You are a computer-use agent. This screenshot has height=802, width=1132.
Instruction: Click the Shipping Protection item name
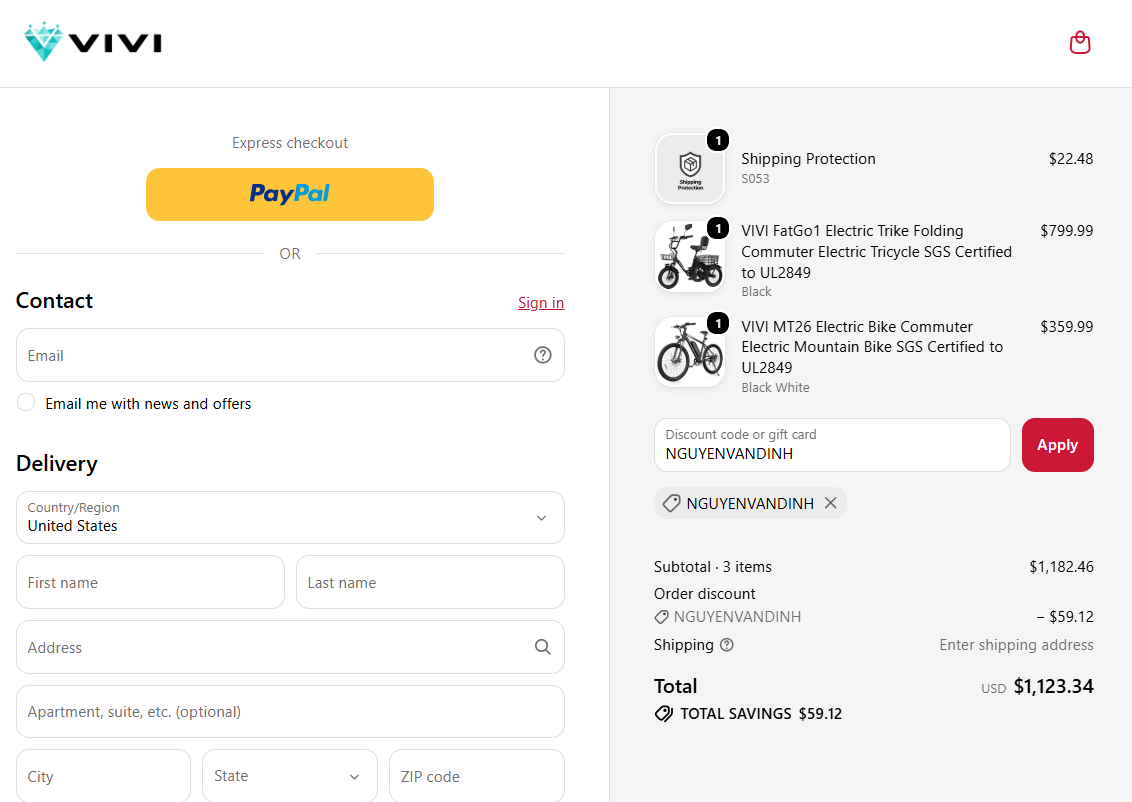pos(808,159)
